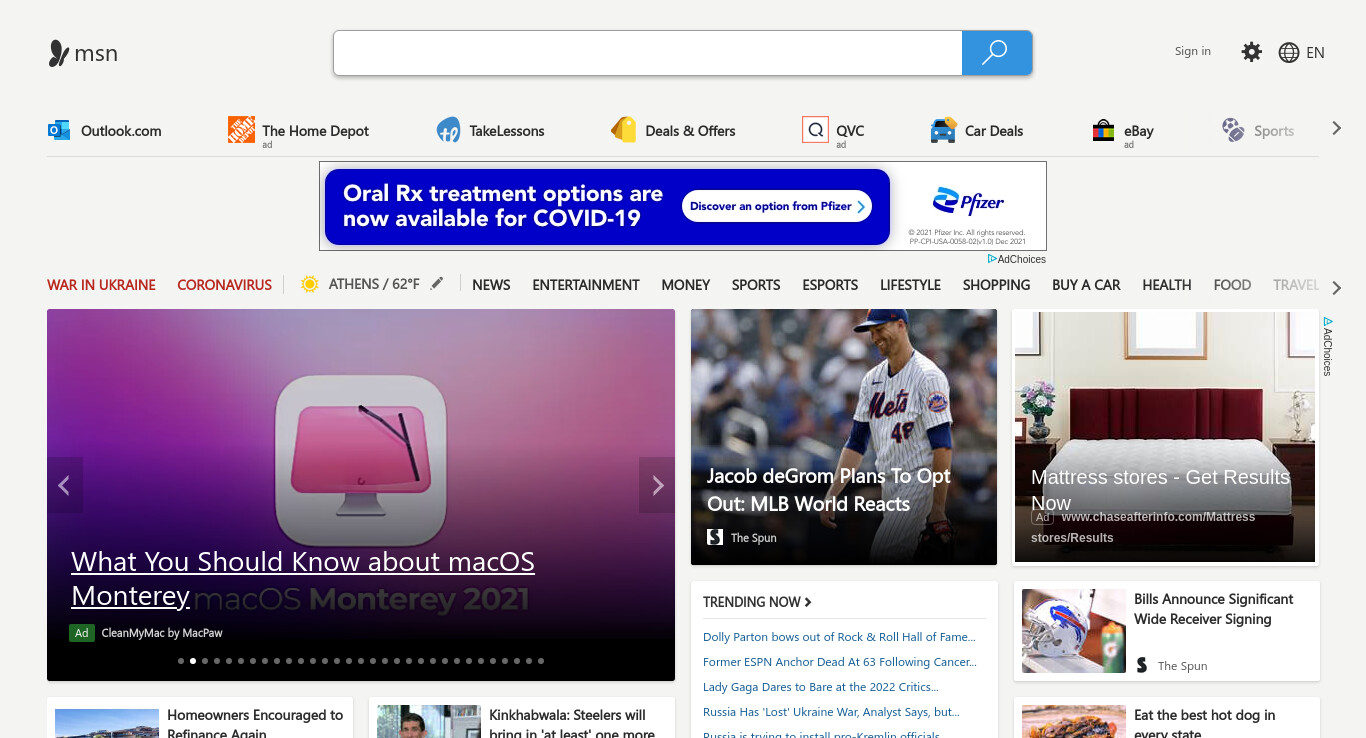This screenshot has width=1366, height=738.
Task: Select the last carousel pagination dot
Action: [x=541, y=661]
